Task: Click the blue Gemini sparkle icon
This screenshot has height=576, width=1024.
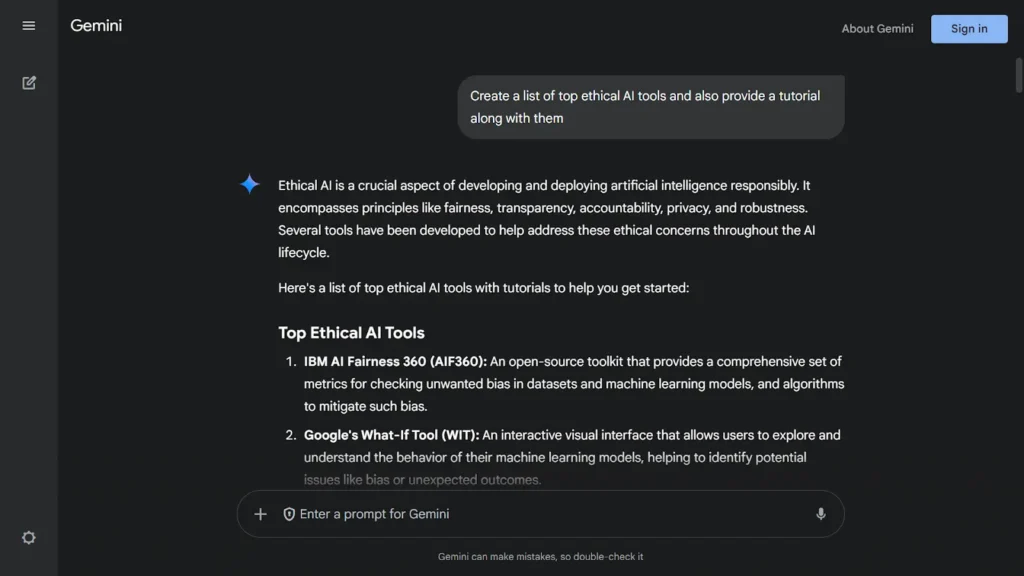Action: (x=249, y=184)
